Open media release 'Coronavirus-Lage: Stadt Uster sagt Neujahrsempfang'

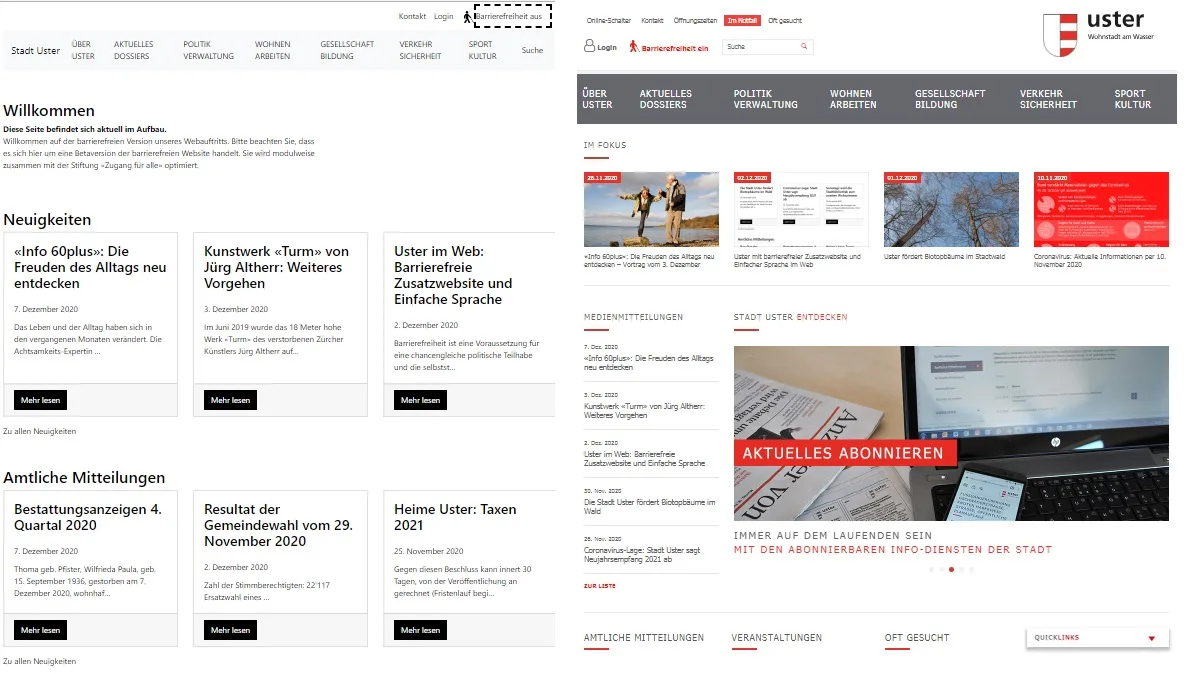pos(642,555)
